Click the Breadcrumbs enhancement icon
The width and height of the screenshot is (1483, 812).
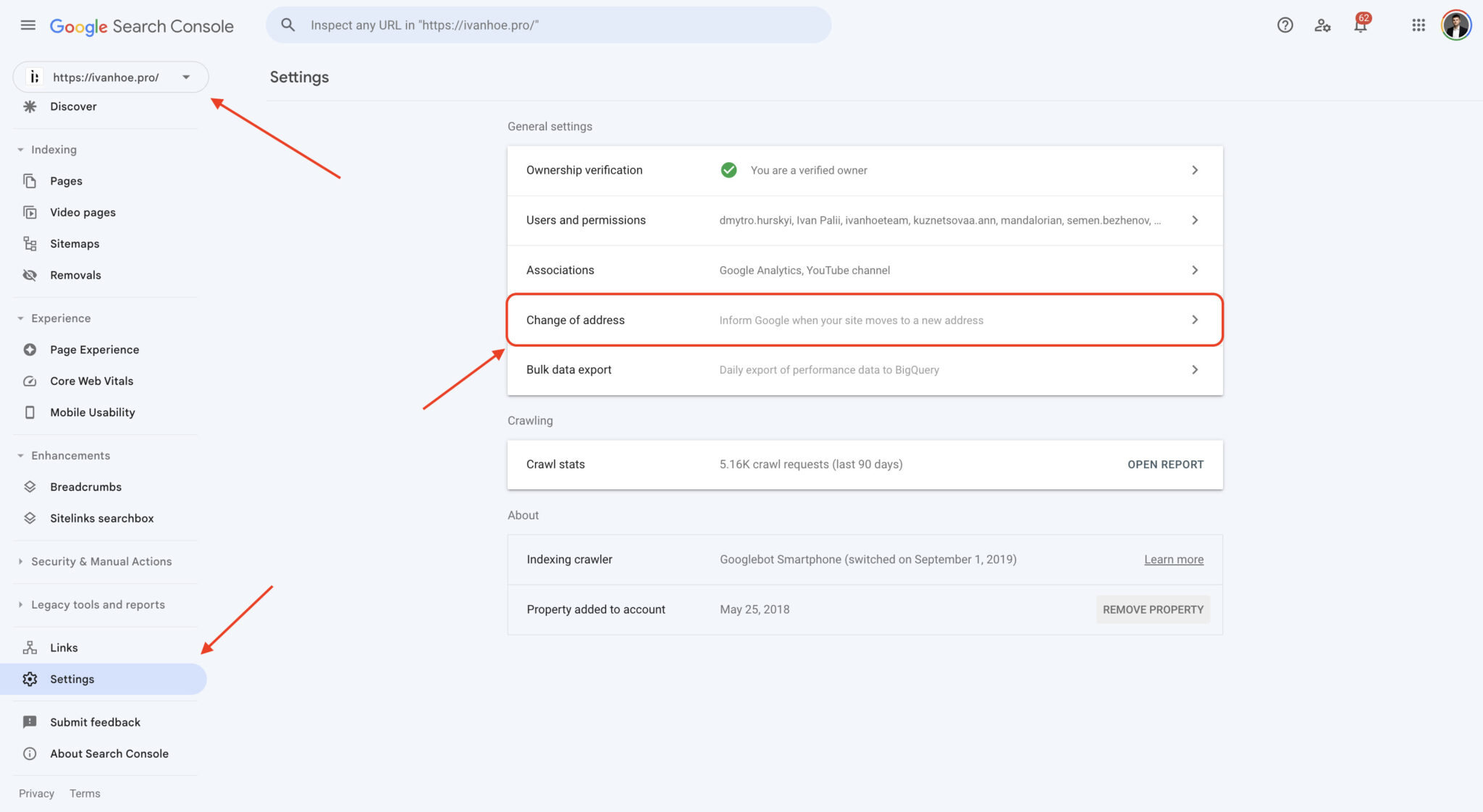29,486
